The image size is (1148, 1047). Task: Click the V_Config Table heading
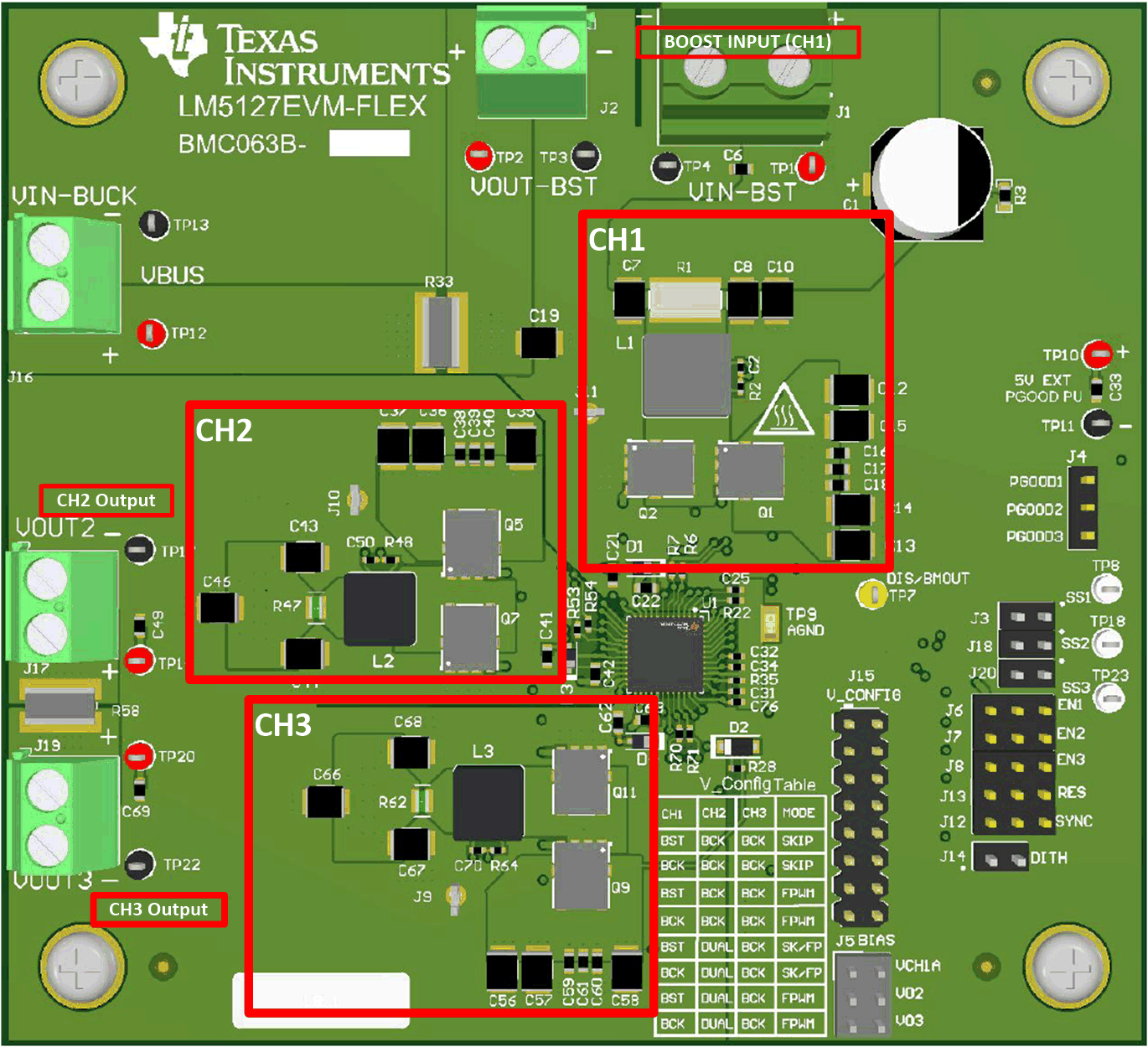click(x=758, y=785)
